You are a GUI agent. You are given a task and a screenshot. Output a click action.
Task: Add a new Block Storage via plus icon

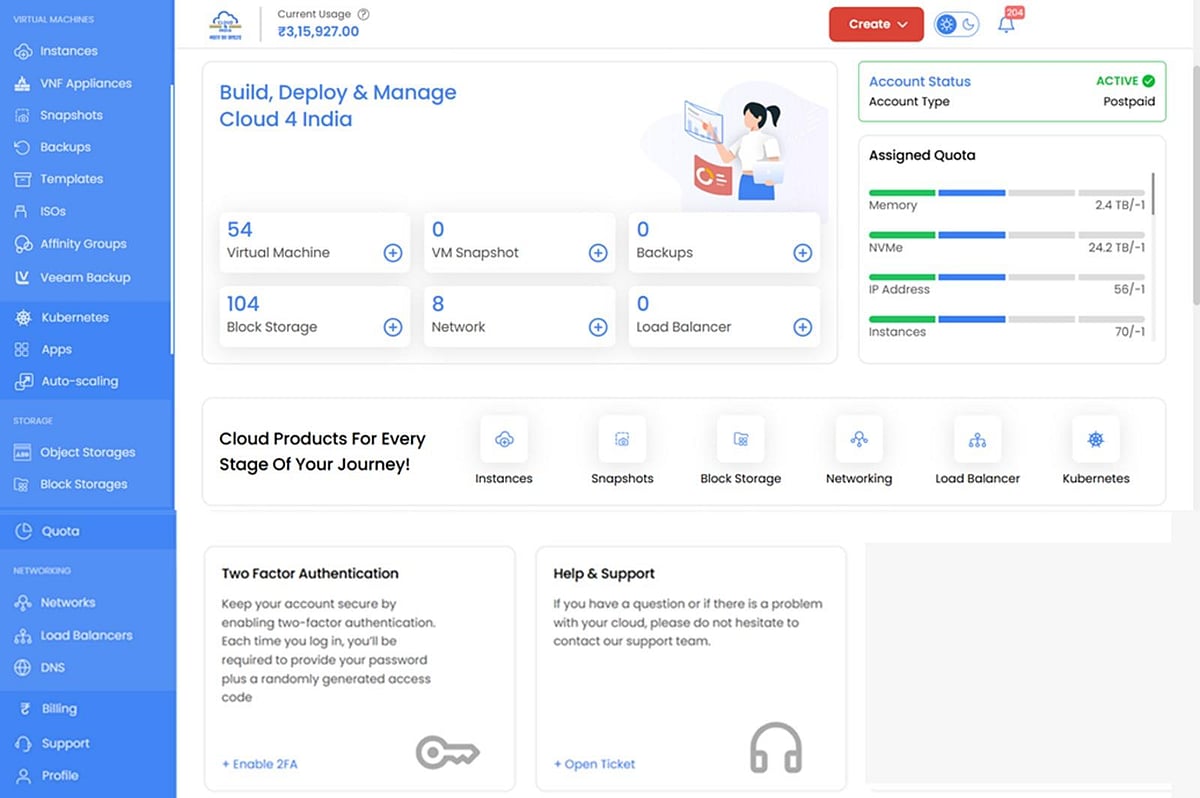click(x=393, y=327)
